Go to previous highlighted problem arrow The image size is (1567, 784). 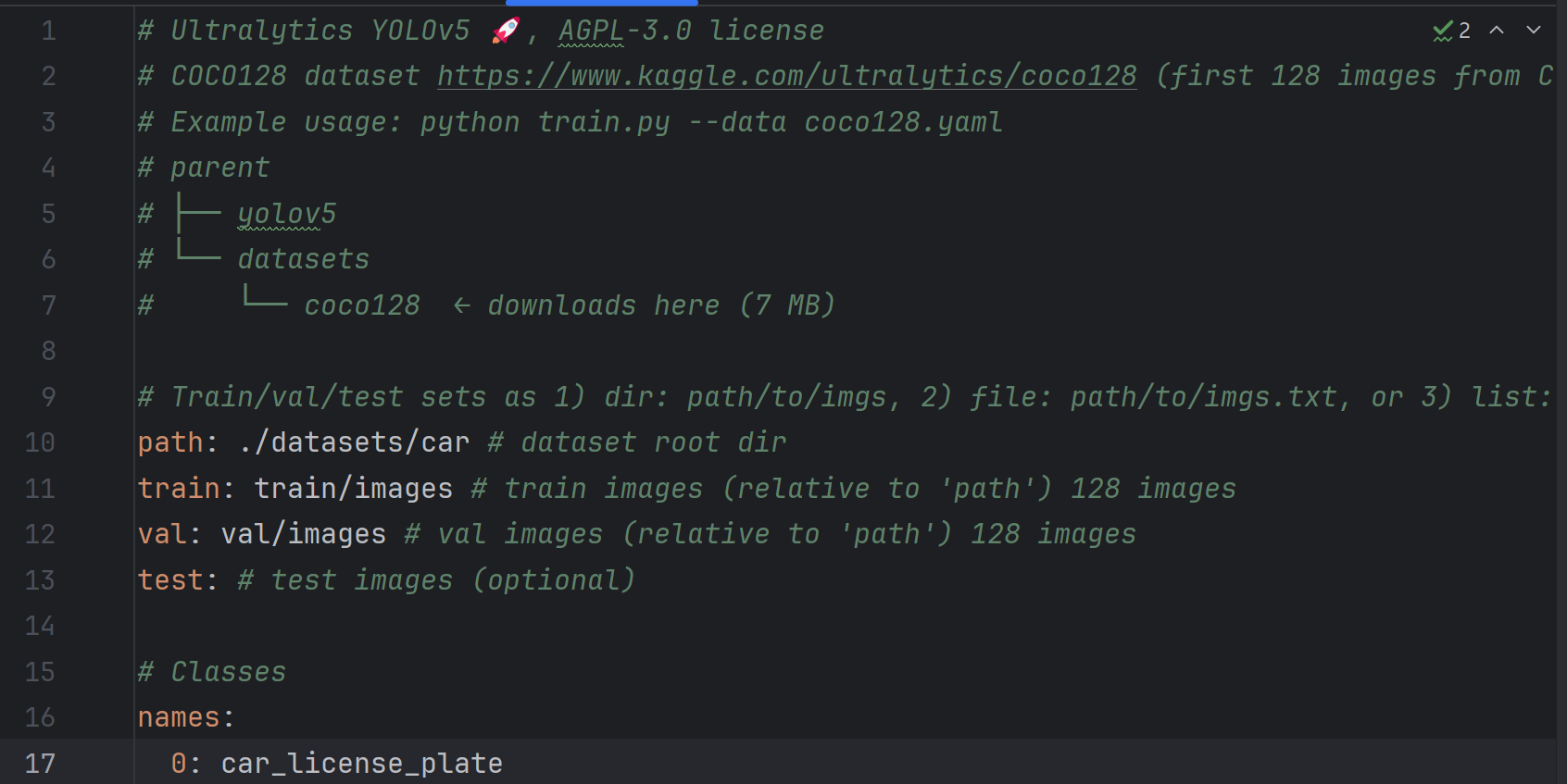point(1497,30)
